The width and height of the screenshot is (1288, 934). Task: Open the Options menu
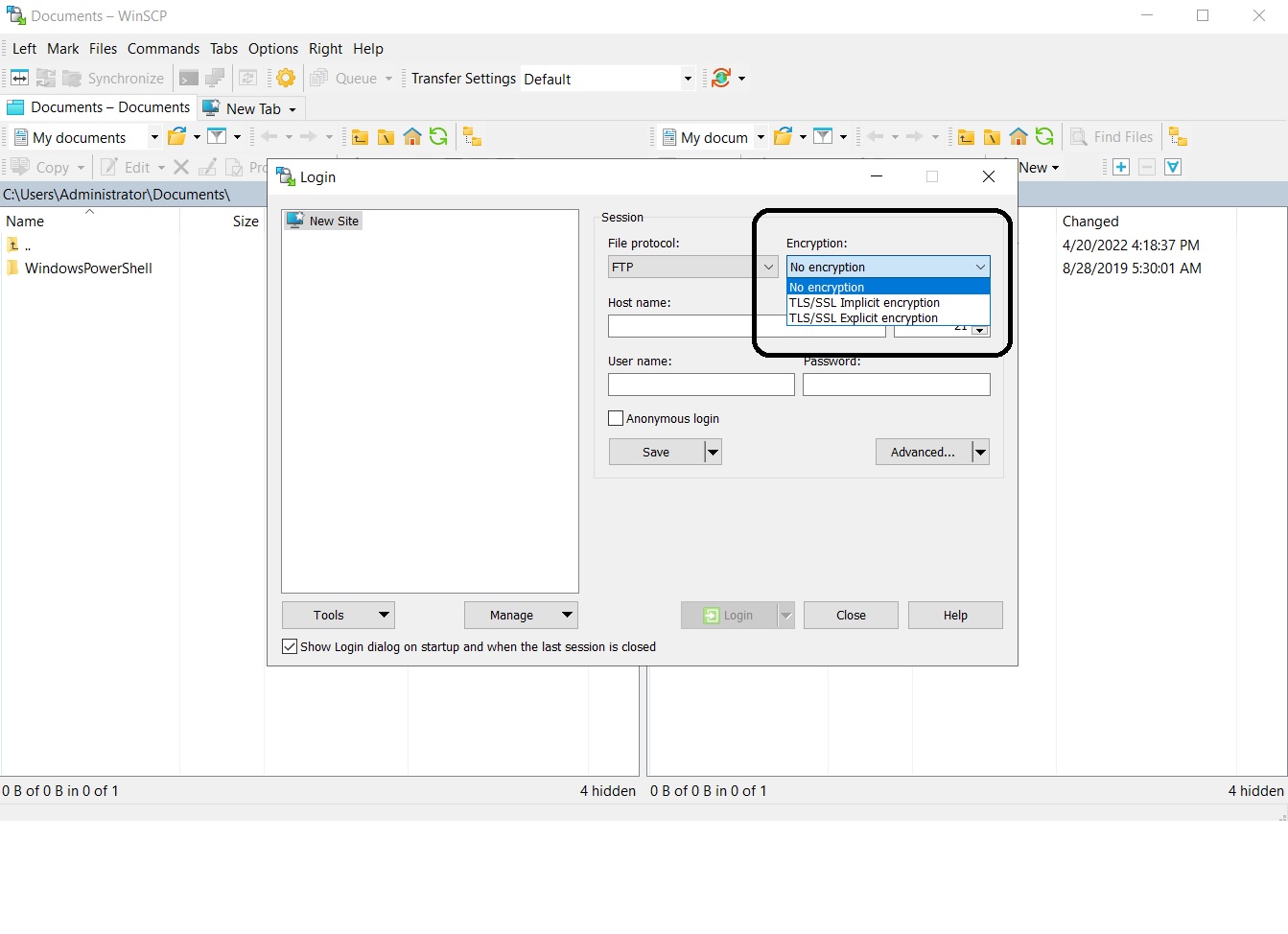coord(273,49)
